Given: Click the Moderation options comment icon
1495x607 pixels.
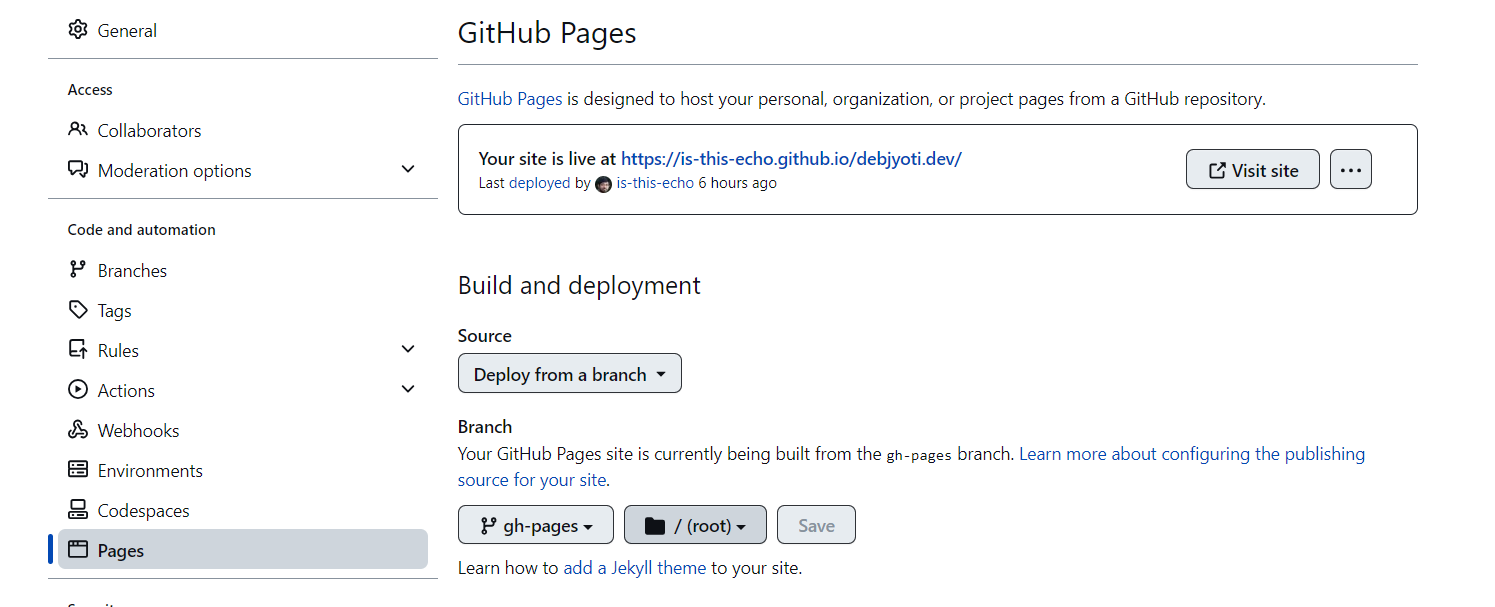Looking at the screenshot, I should click(78, 170).
